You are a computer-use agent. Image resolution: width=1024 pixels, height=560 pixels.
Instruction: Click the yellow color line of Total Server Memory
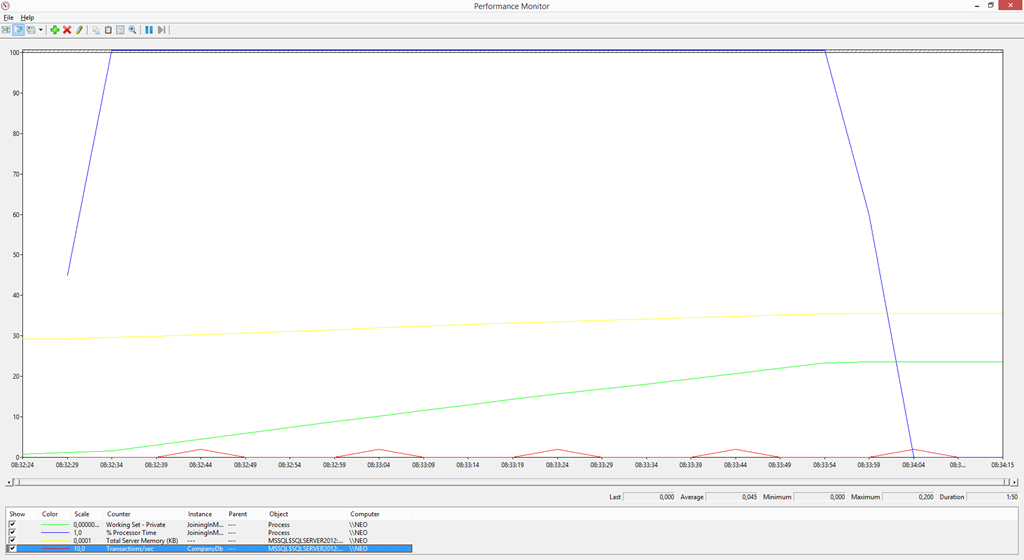[x=55, y=541]
